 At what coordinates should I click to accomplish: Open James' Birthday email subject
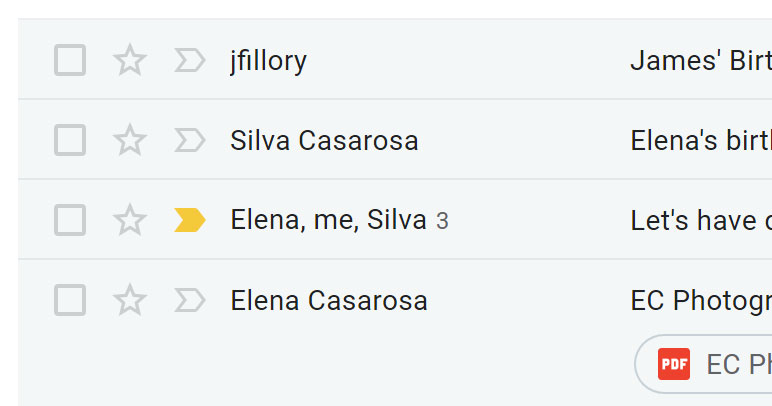[x=700, y=61]
